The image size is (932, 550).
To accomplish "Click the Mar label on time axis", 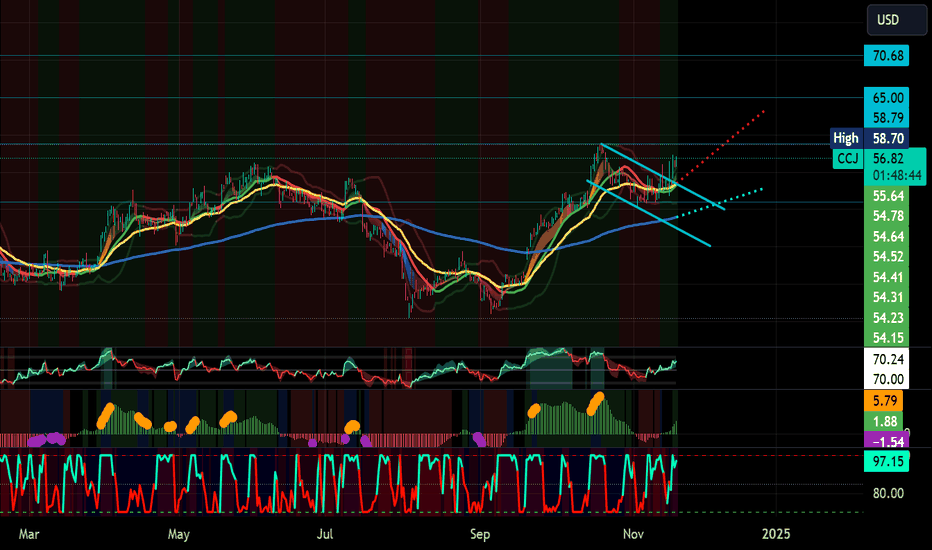I will coord(29,534).
